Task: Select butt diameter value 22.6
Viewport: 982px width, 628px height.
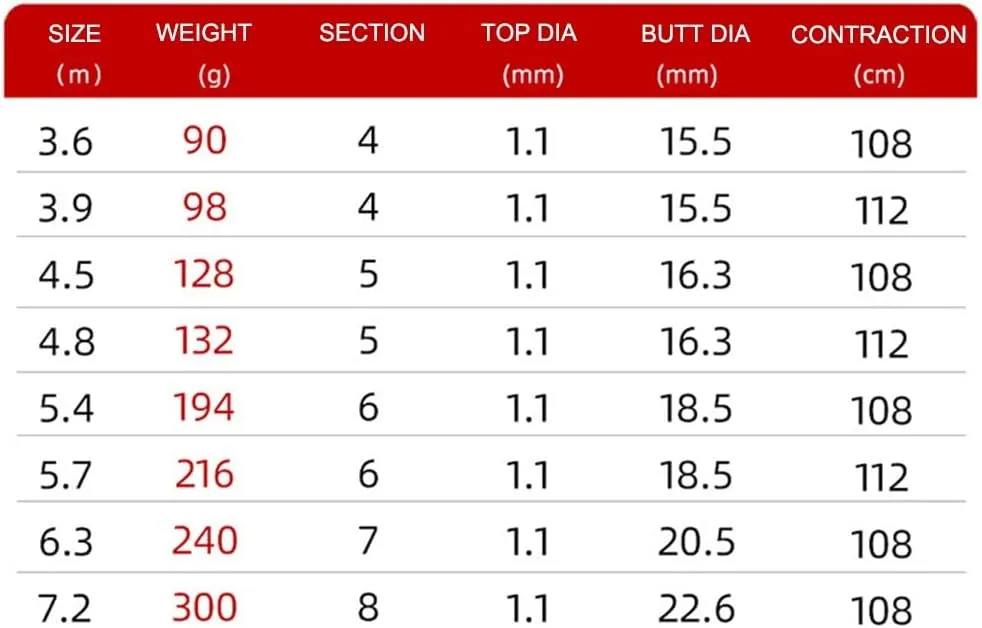Action: pos(696,609)
